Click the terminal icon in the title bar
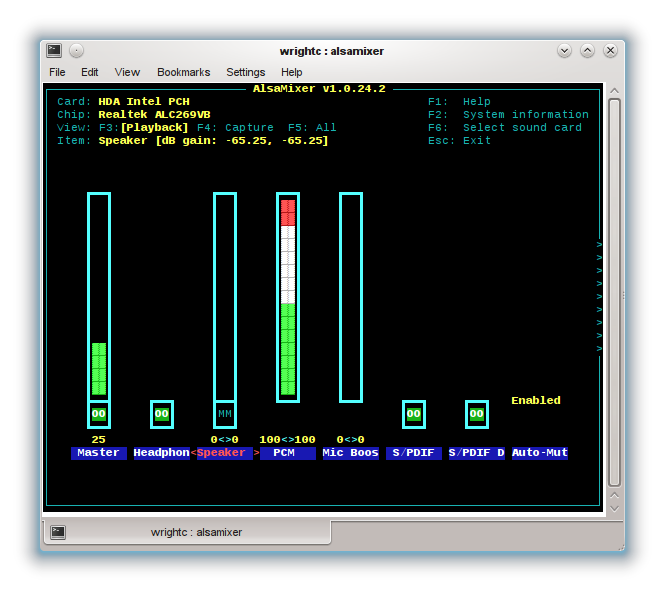This screenshot has height=591, width=665. click(54, 50)
